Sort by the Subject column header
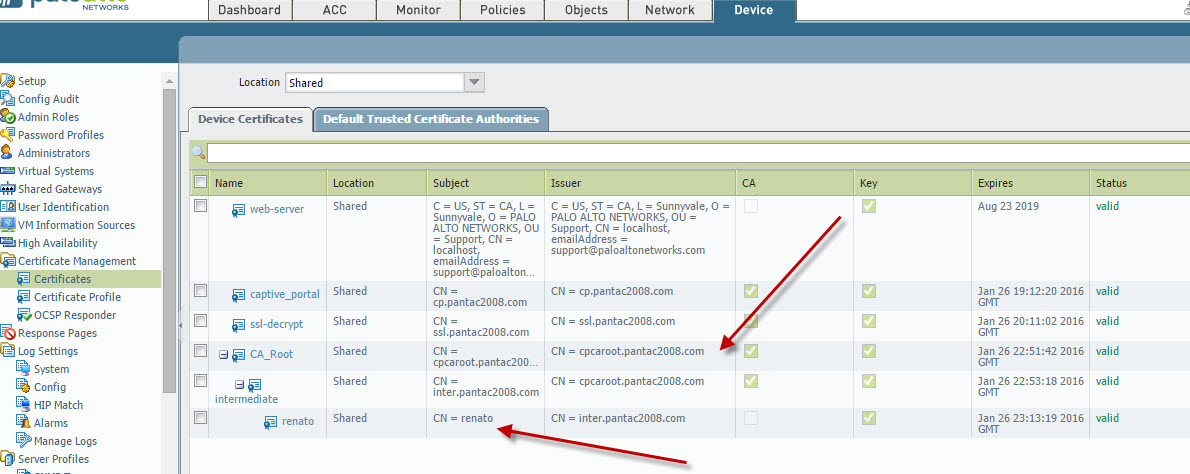Image resolution: width=1190 pixels, height=474 pixels. pos(486,183)
